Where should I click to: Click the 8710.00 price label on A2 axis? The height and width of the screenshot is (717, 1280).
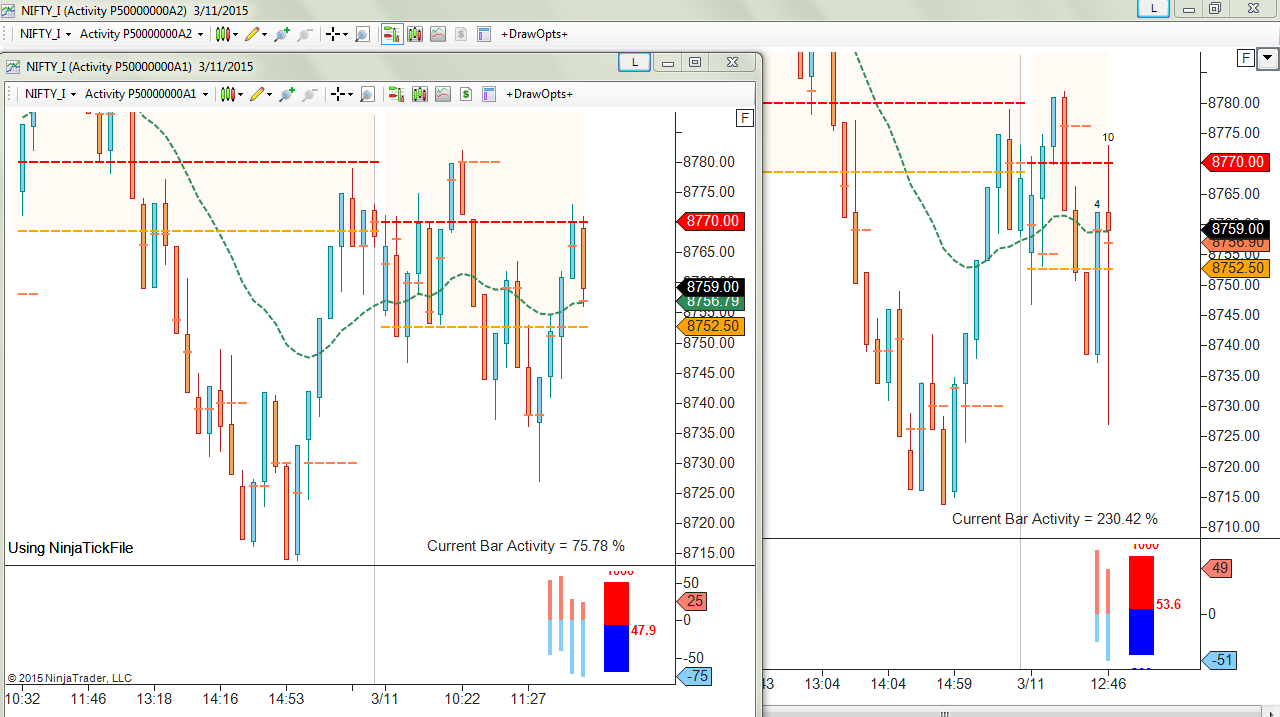click(x=1234, y=527)
